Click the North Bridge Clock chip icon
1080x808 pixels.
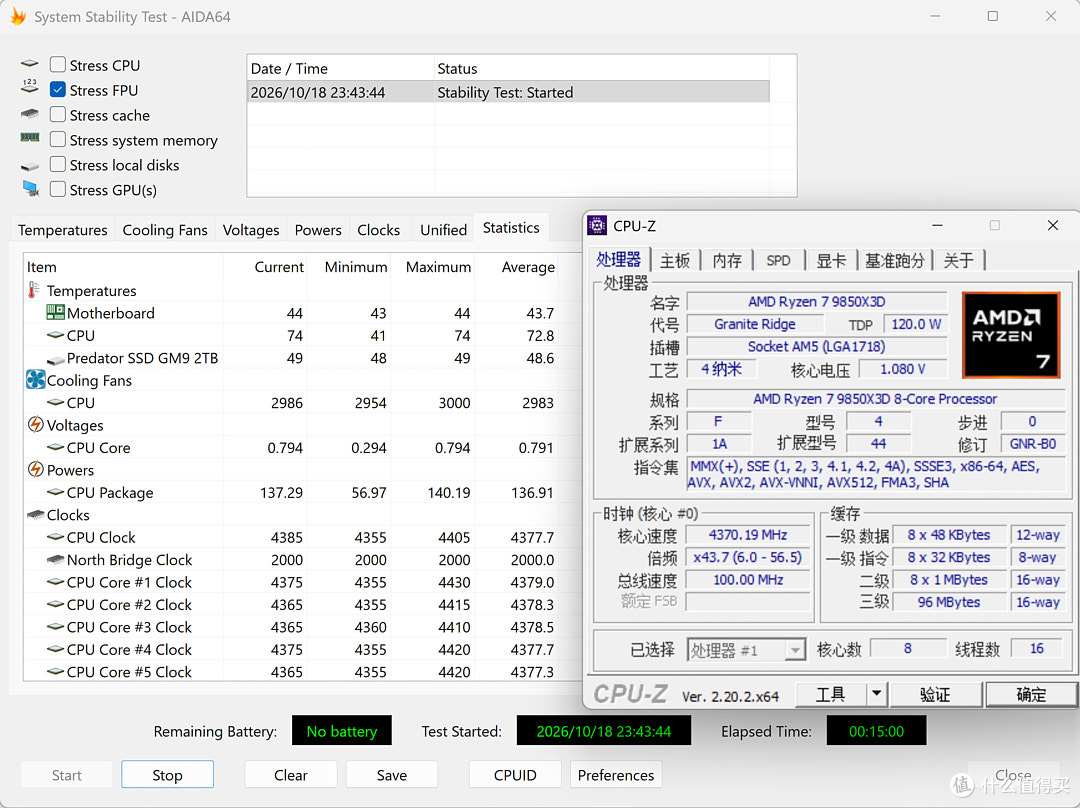[x=55, y=559]
